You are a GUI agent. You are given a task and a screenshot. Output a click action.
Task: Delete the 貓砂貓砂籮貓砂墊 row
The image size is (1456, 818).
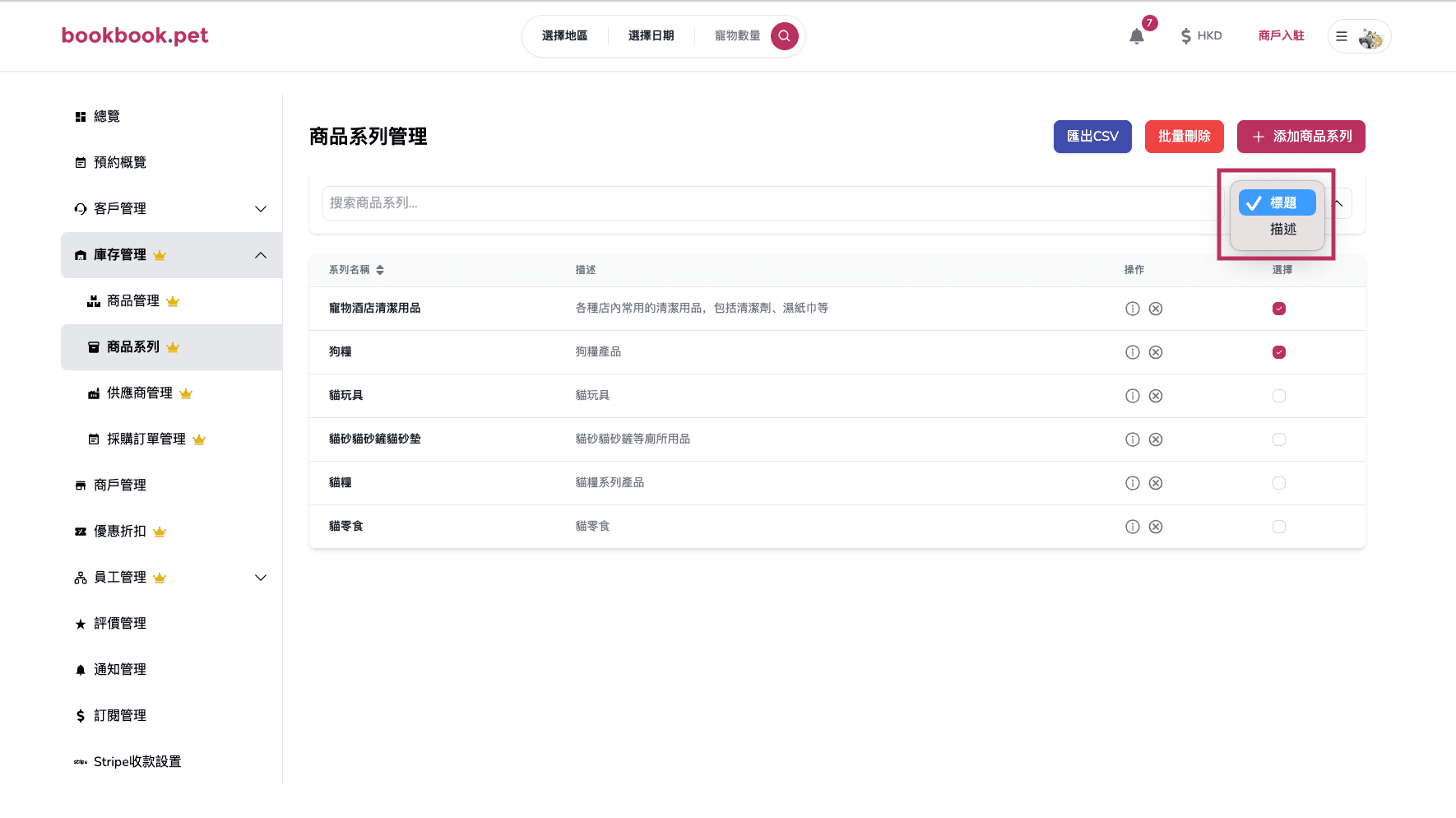click(x=1156, y=439)
